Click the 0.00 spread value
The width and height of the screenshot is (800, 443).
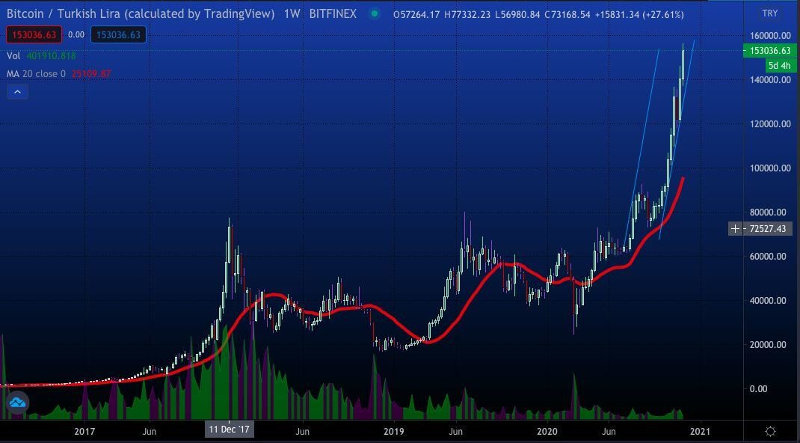[x=76, y=35]
